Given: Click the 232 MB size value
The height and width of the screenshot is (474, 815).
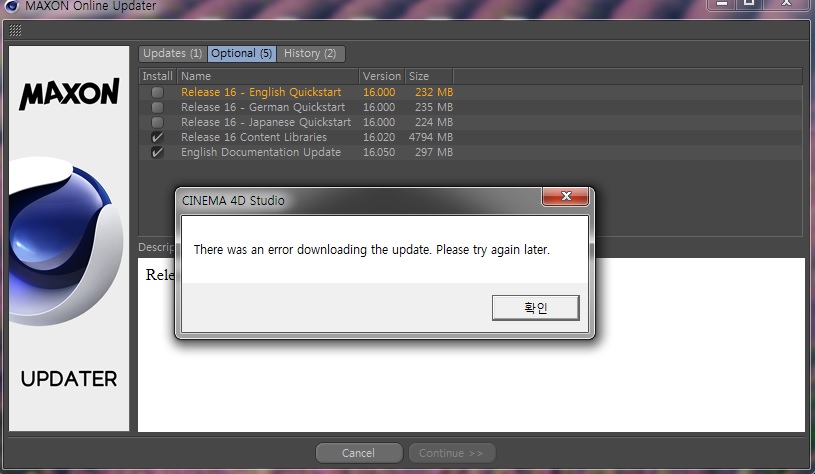Looking at the screenshot, I should [x=434, y=93].
